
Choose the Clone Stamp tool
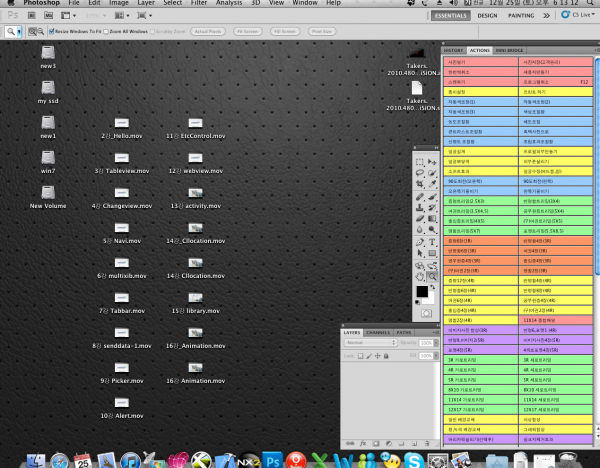click(420, 208)
